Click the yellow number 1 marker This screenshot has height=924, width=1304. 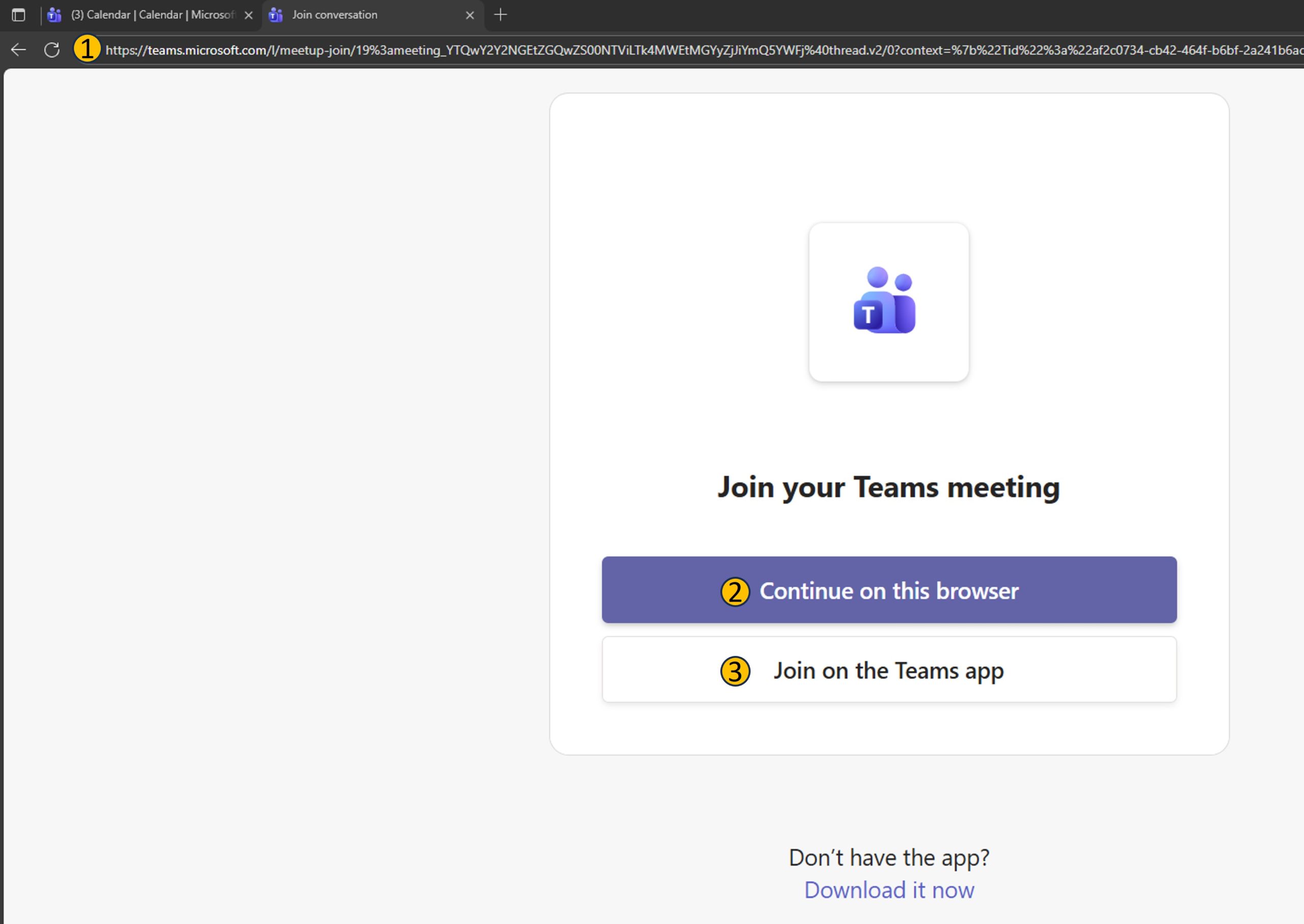click(87, 49)
